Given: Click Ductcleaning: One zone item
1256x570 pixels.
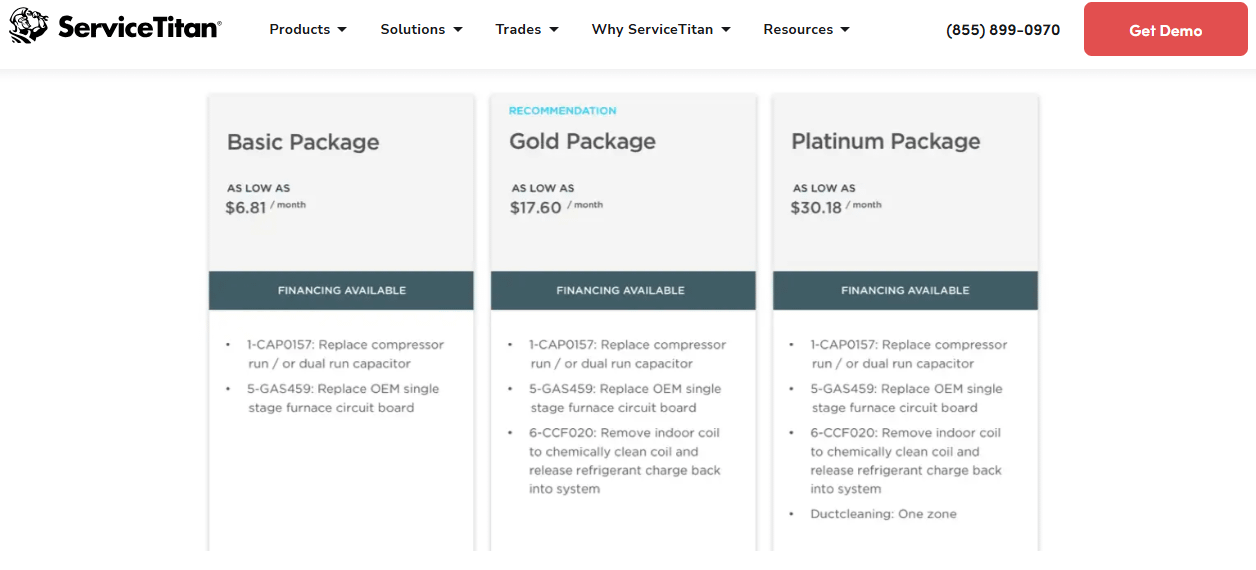Looking at the screenshot, I should (884, 514).
